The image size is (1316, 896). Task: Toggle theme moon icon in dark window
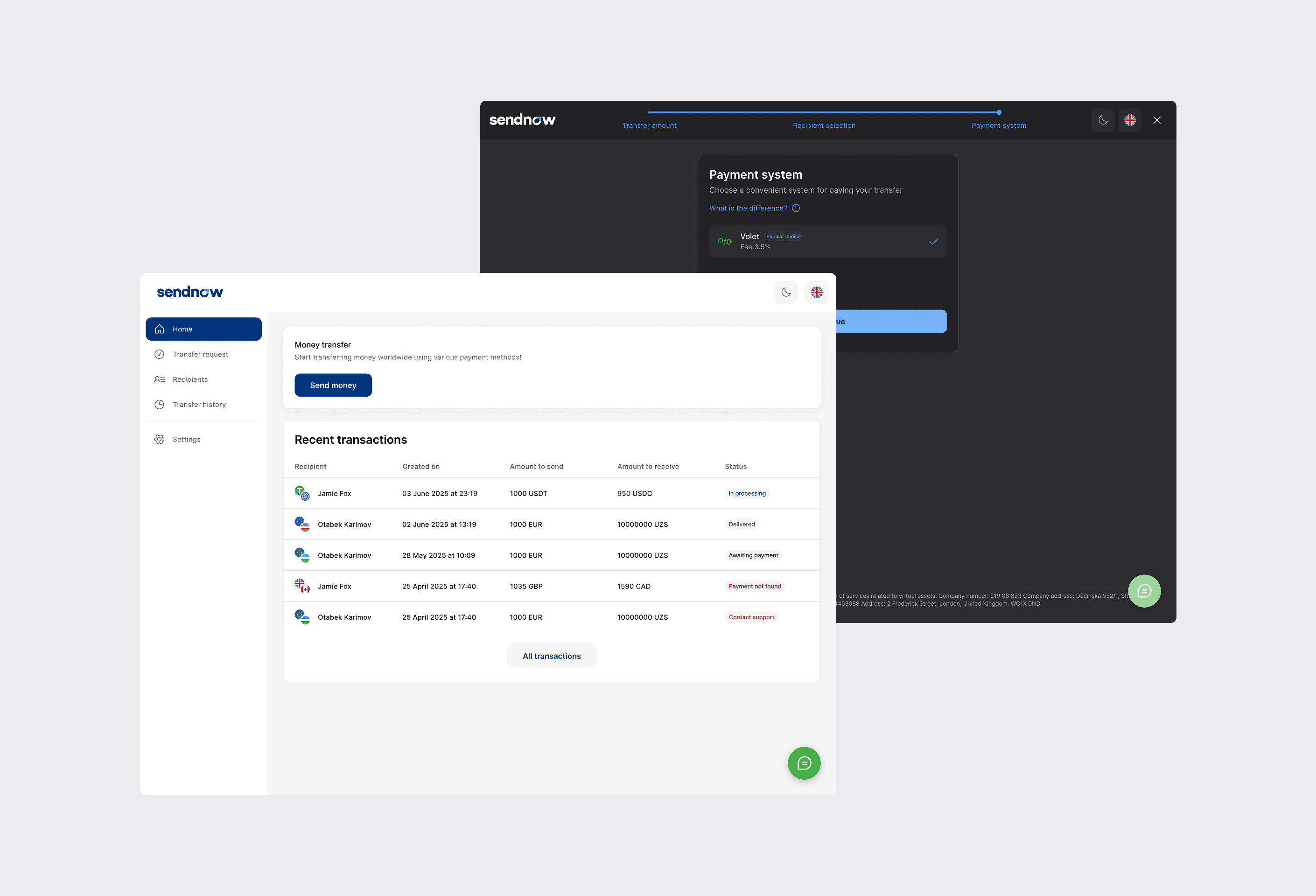[x=1103, y=120]
